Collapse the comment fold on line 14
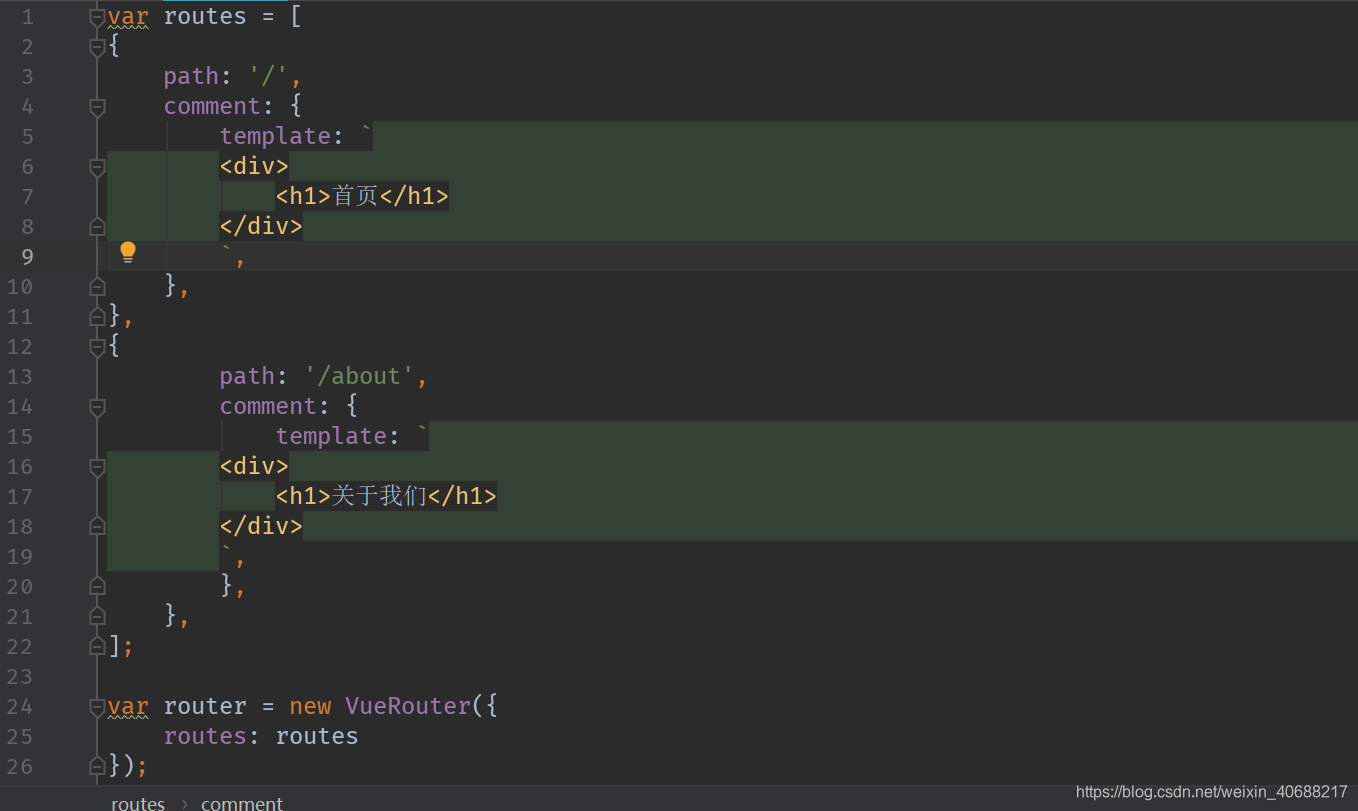 (x=97, y=407)
